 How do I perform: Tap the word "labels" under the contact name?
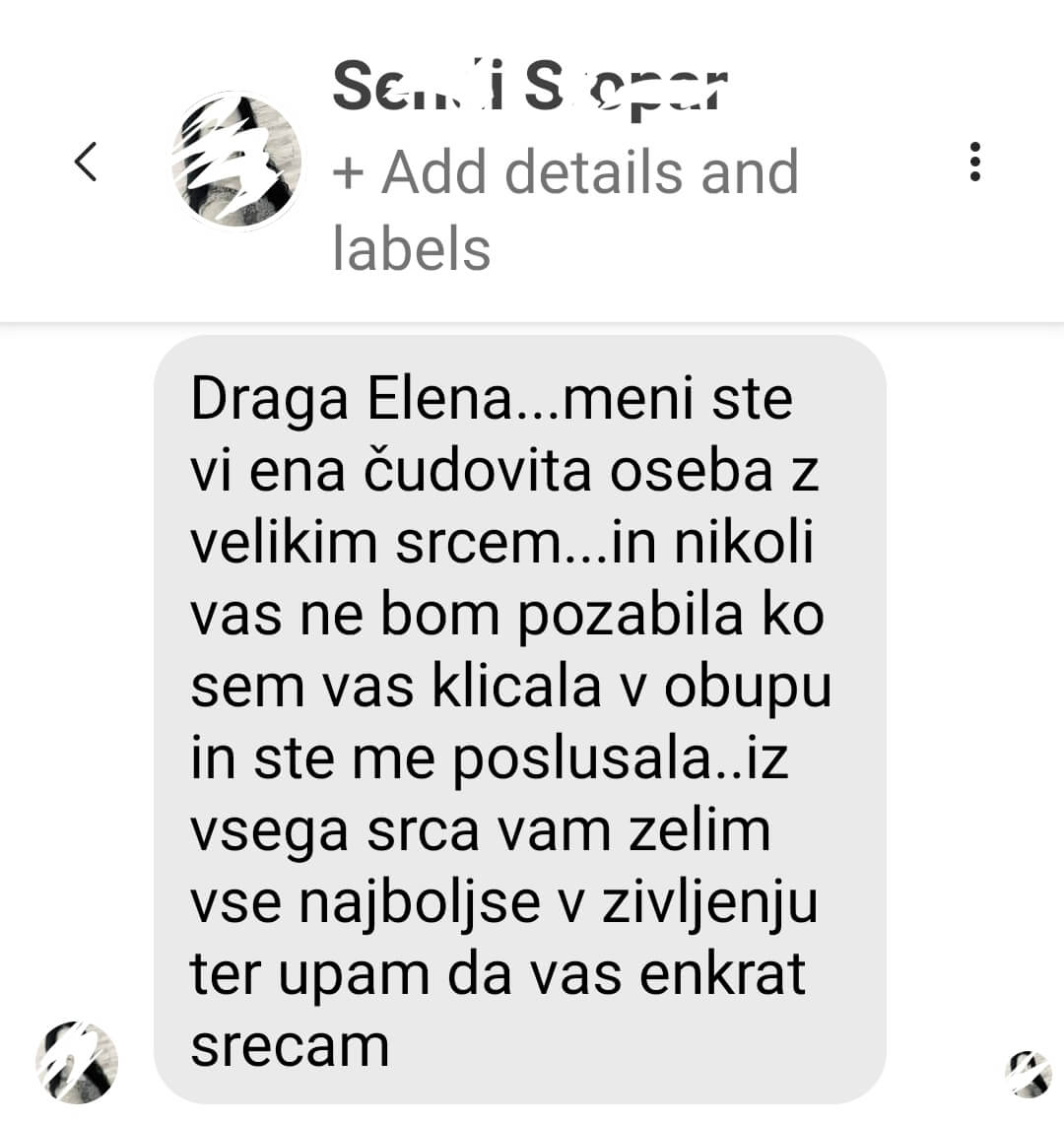coord(412,248)
